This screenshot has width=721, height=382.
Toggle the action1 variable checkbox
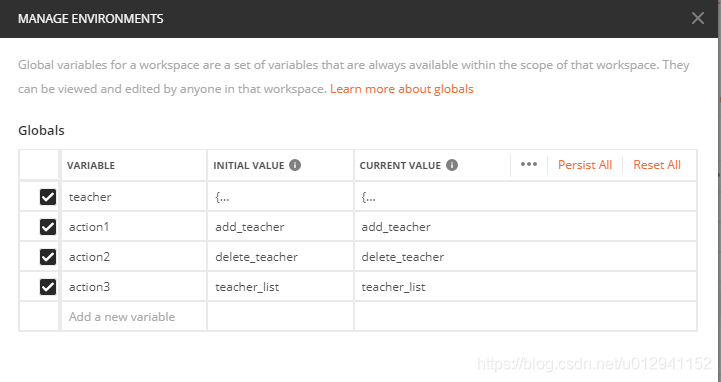[48, 227]
